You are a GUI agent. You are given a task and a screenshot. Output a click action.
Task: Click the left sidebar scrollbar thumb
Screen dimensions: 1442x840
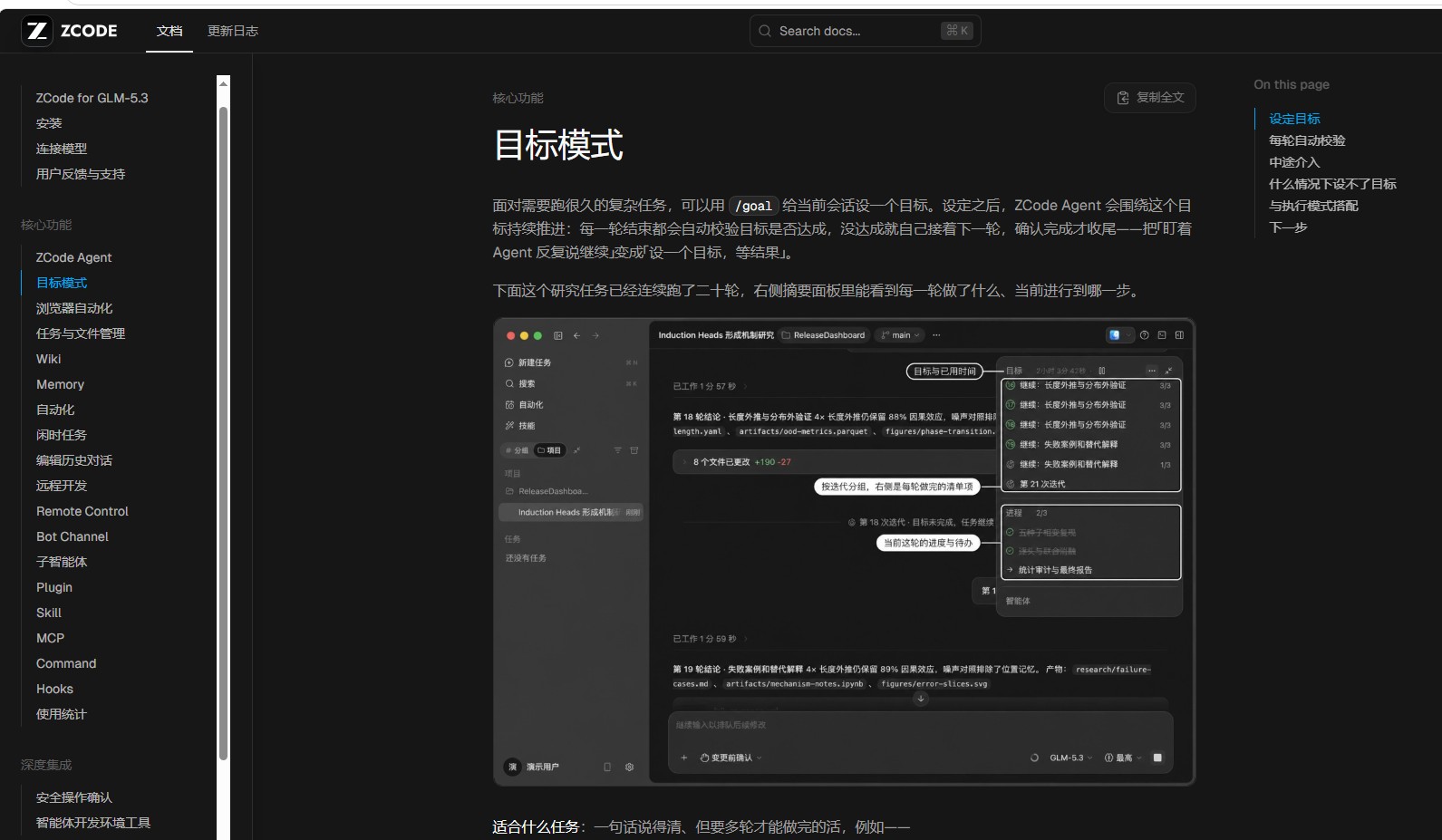click(x=223, y=434)
